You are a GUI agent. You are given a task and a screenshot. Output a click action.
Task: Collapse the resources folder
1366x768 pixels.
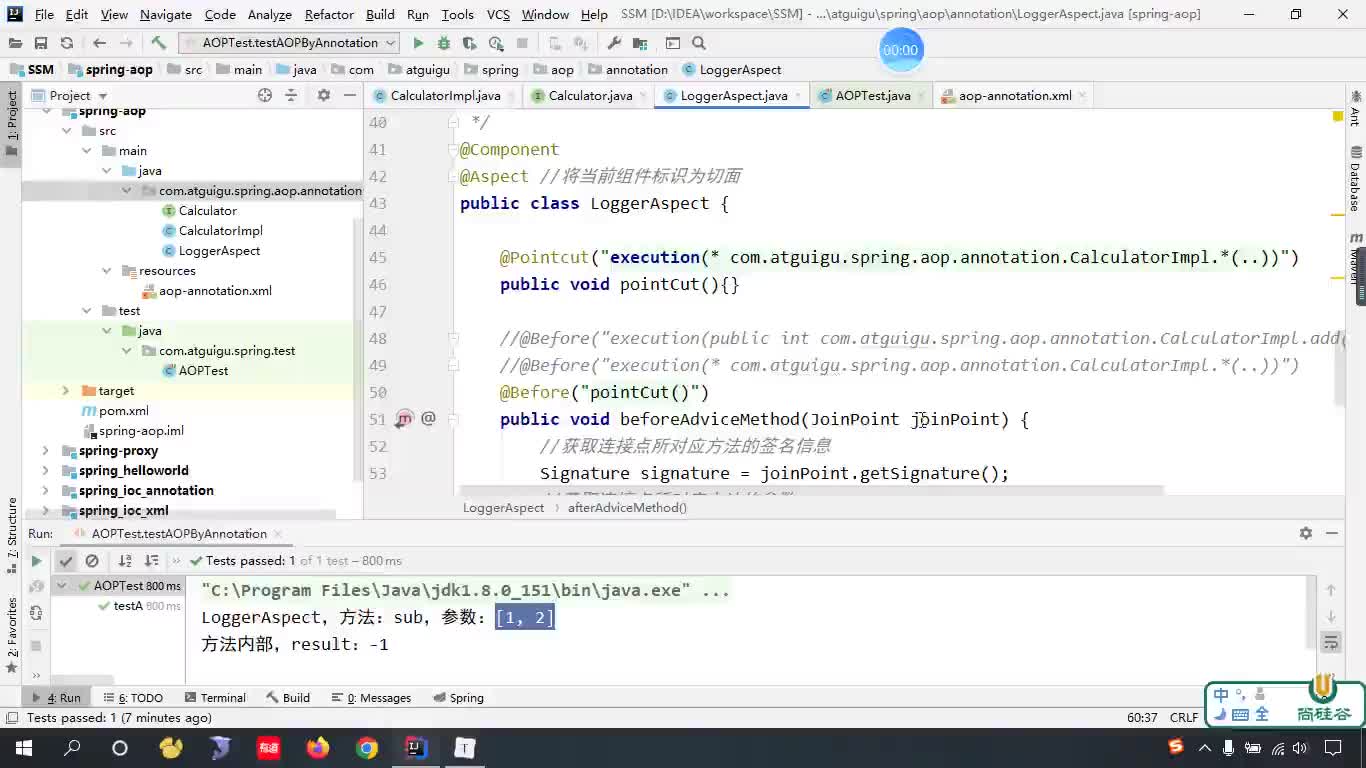(x=106, y=271)
